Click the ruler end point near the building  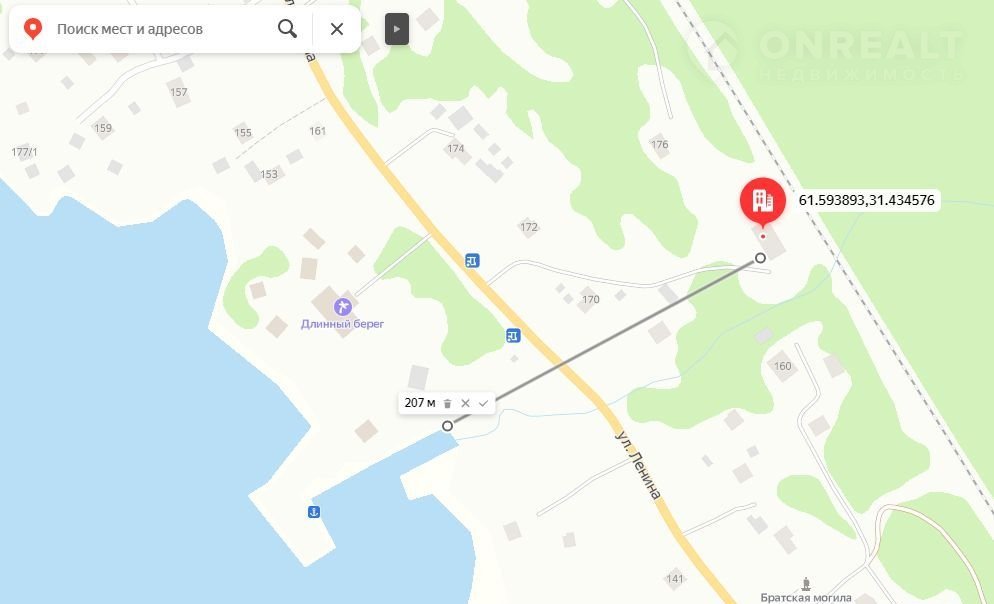(x=760, y=258)
